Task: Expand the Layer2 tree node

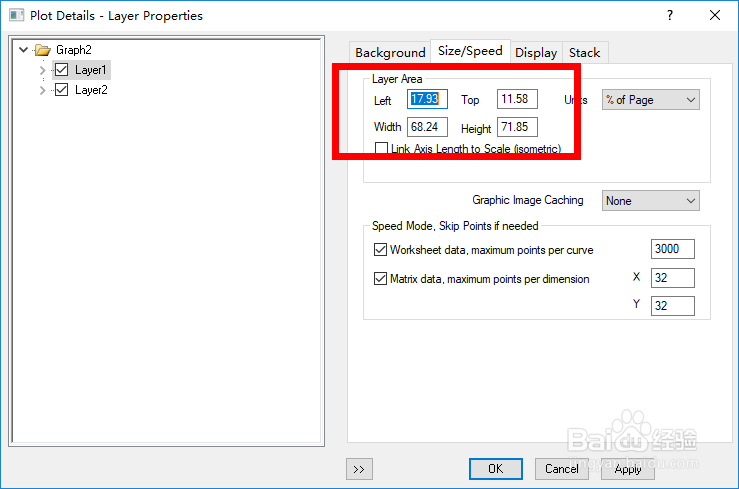Action: pos(42,90)
